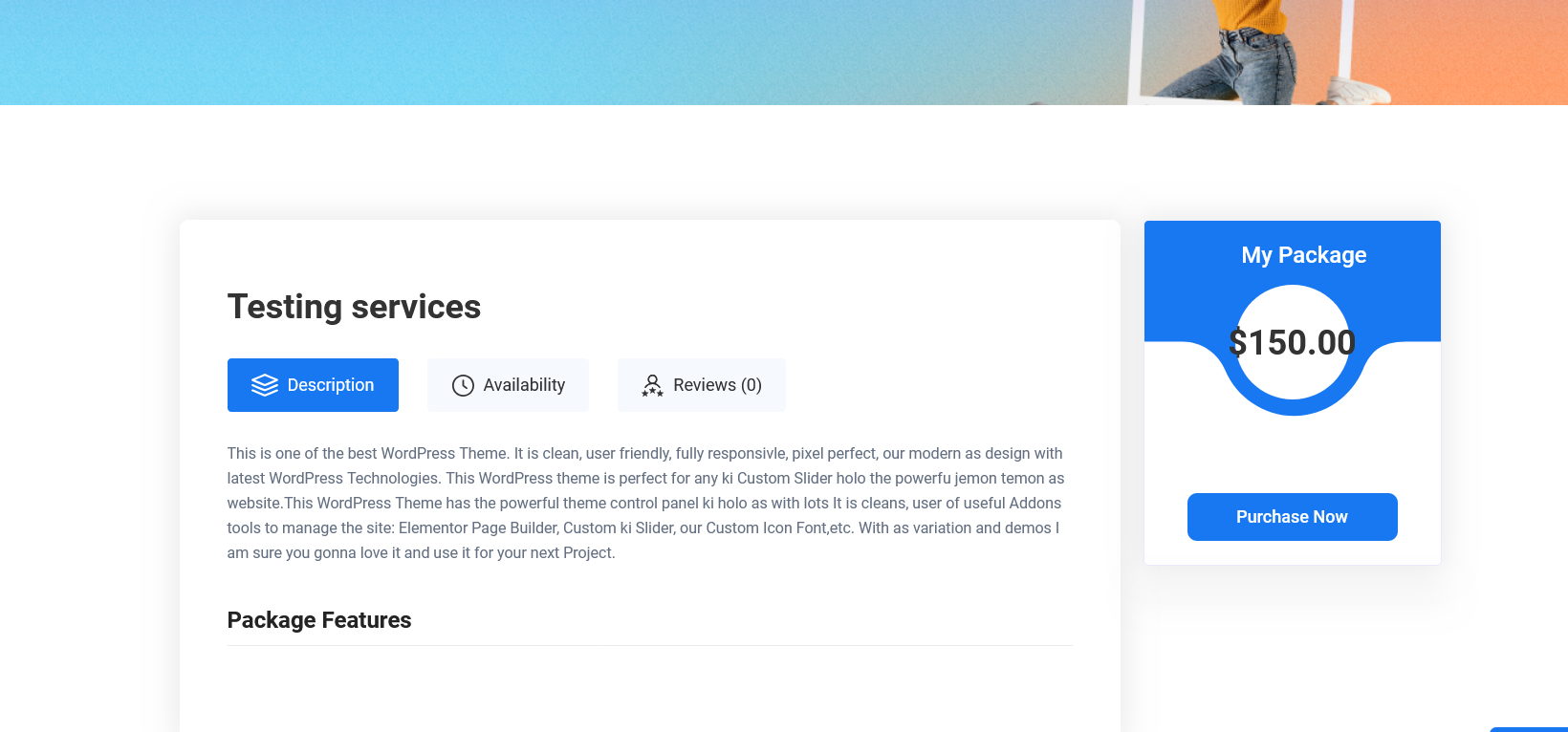Show the Reviews (0) tab
This screenshot has height=732, width=1568.
tap(717, 385)
